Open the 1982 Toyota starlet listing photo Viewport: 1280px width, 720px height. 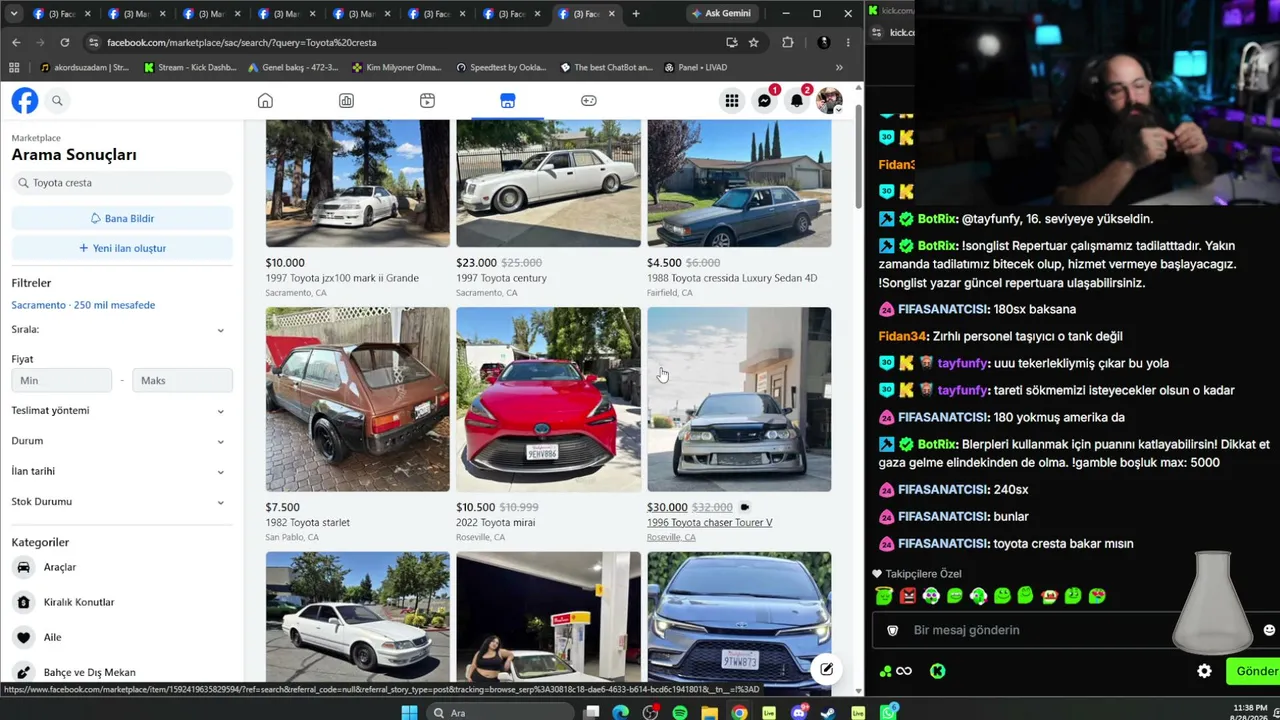[x=357, y=399]
